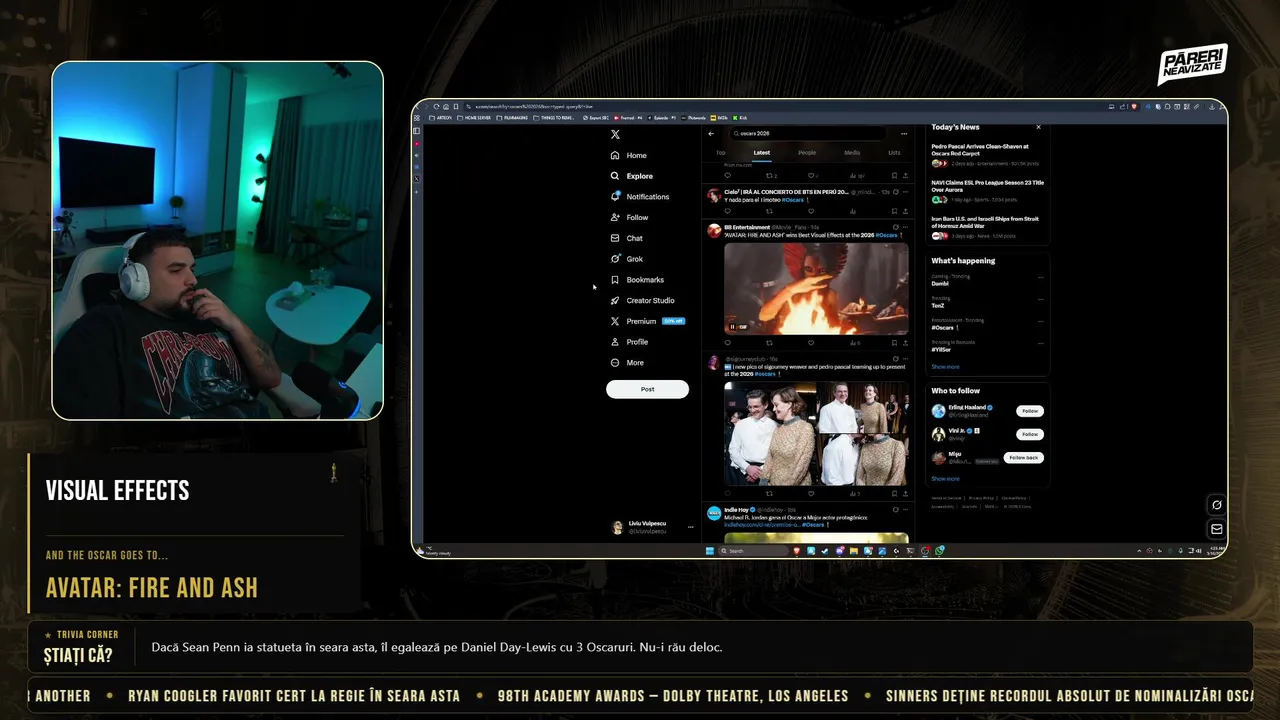1280x720 pixels.
Task: Open the Windows Start menu
Action: coord(710,551)
